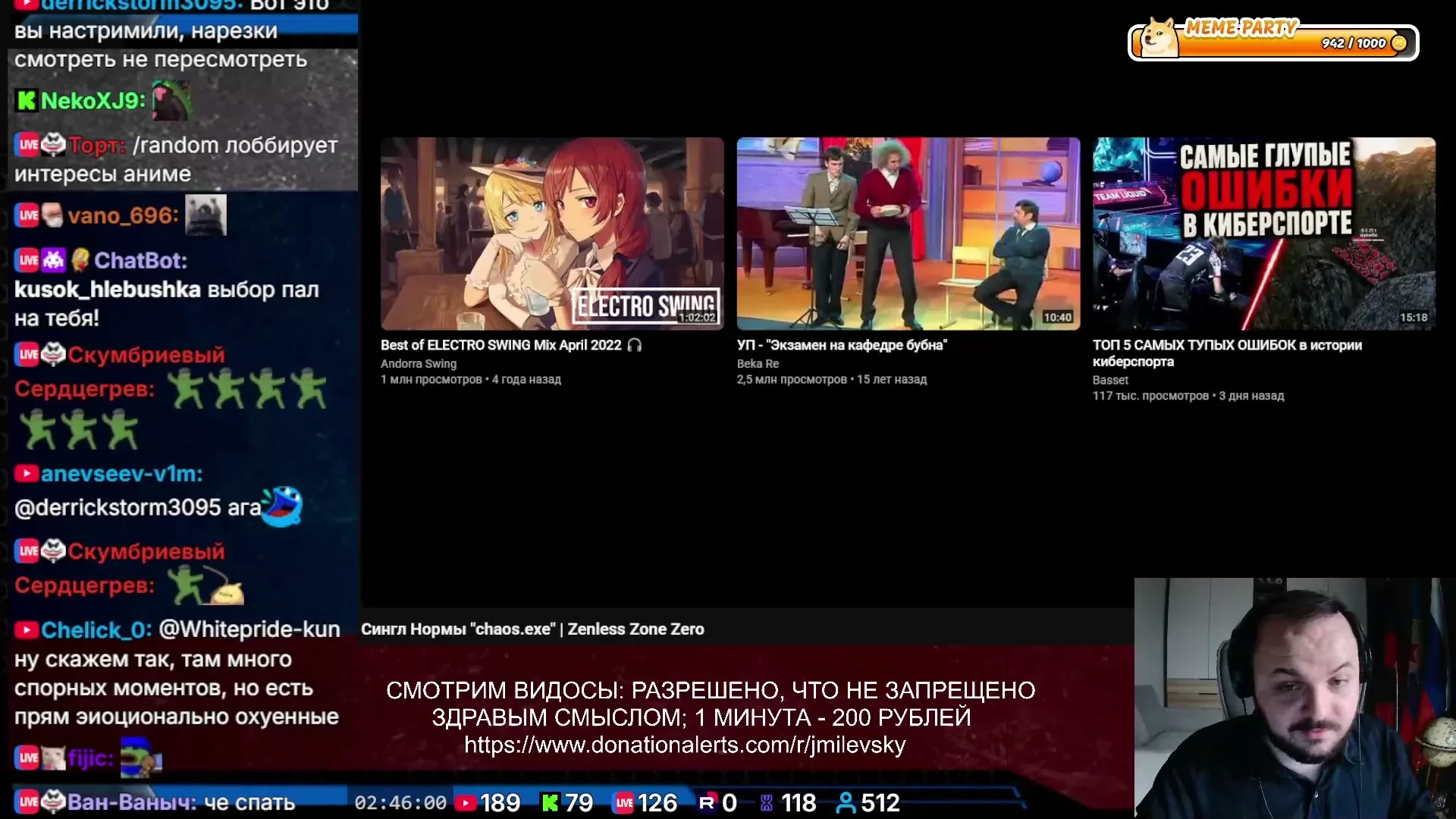Click the 15:18 duration badge
The image size is (1456, 819).
tap(1414, 318)
